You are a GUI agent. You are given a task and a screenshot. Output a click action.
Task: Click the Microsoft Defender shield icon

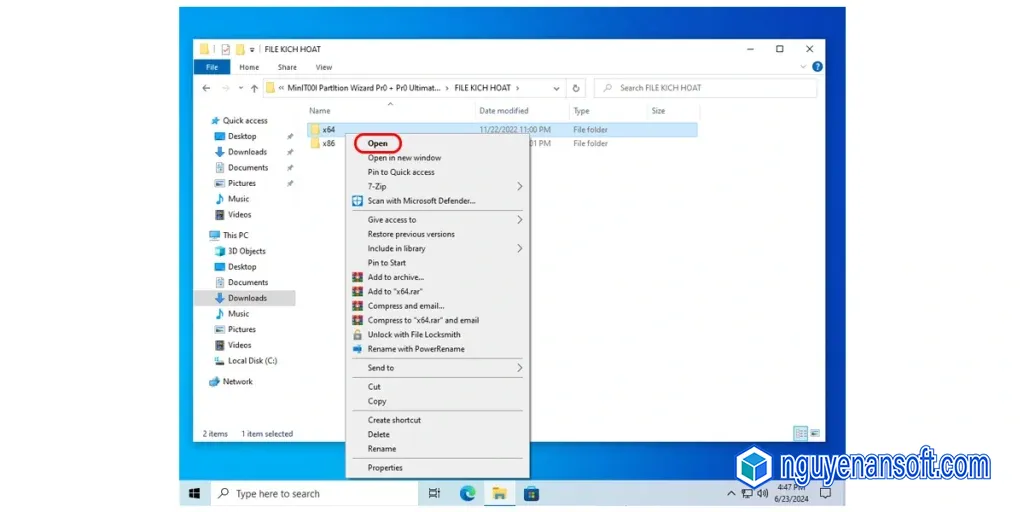click(357, 201)
